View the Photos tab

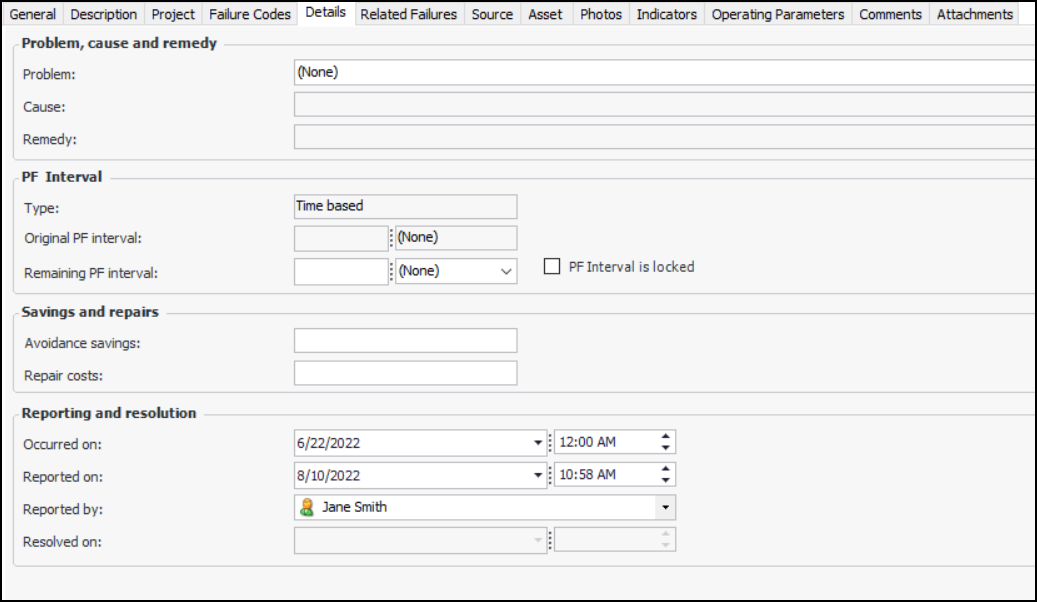[601, 15]
